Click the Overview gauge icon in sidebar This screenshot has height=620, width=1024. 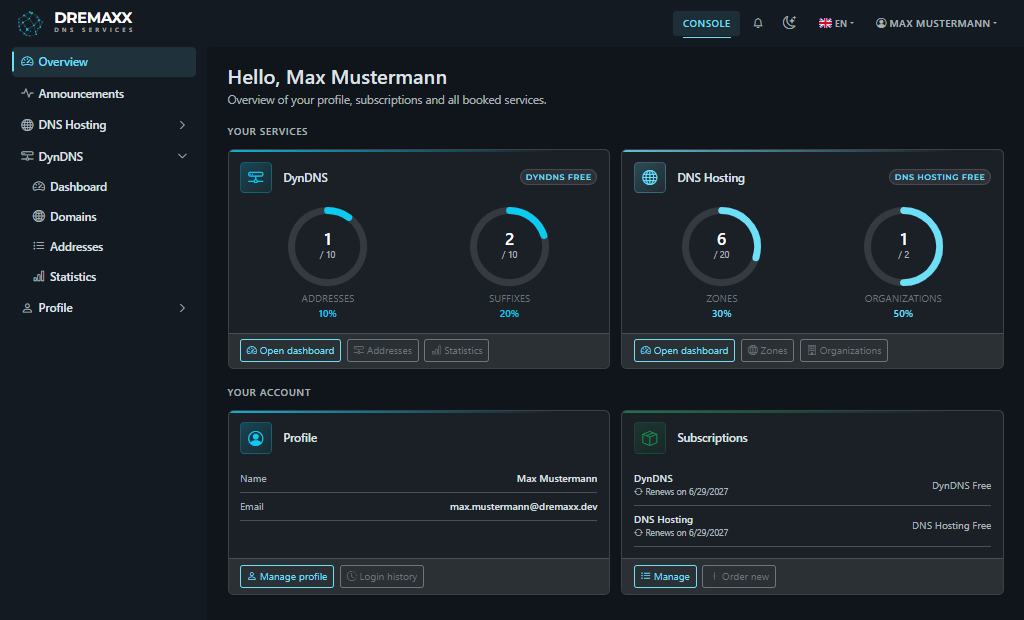(x=27, y=61)
